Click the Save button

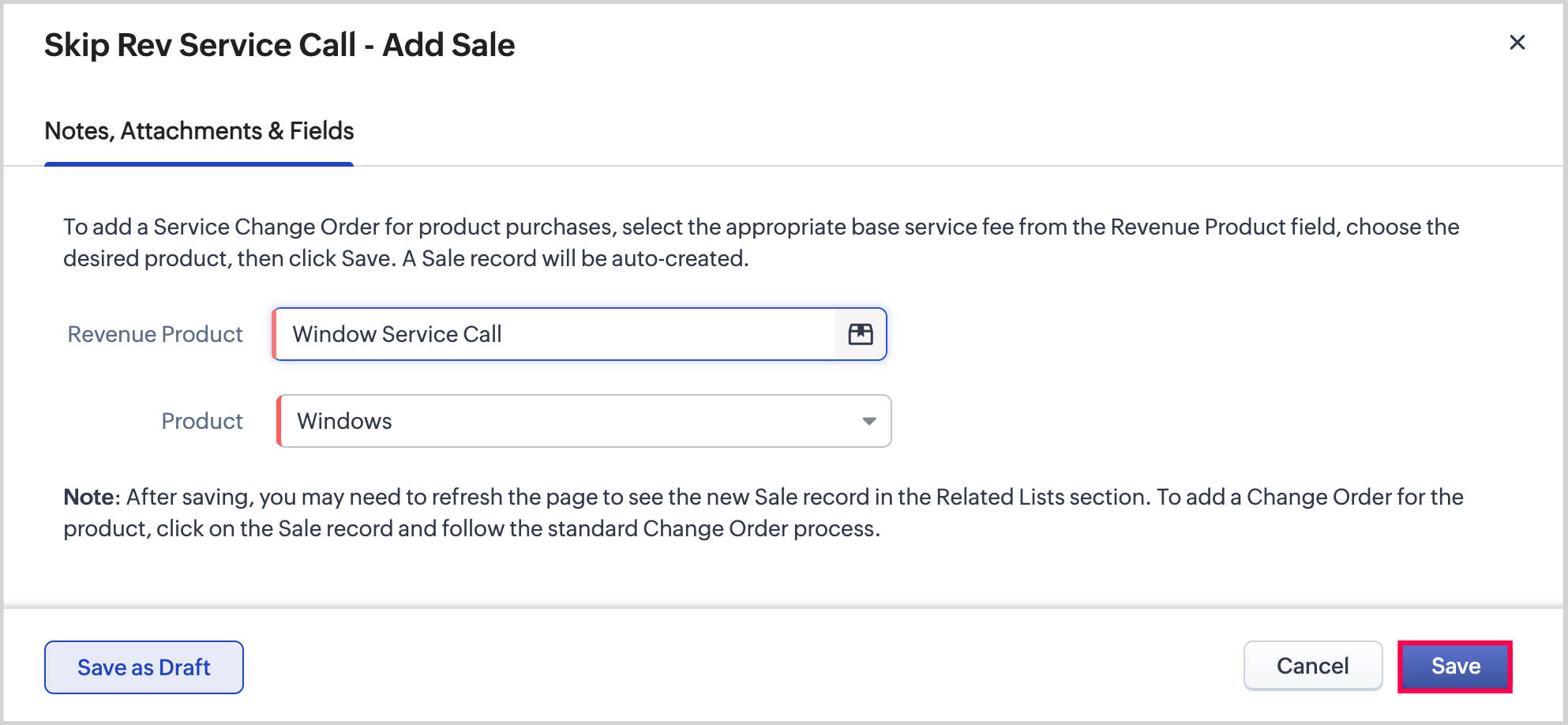click(1454, 667)
